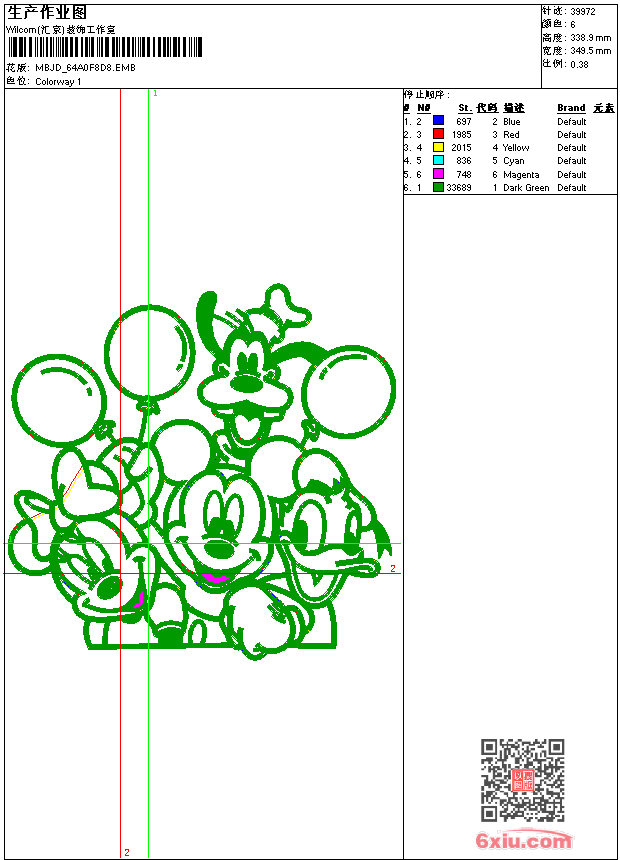The width and height of the screenshot is (620, 860).
Task: Click the 'Cyan' description text
Action: pyautogui.click(x=514, y=161)
